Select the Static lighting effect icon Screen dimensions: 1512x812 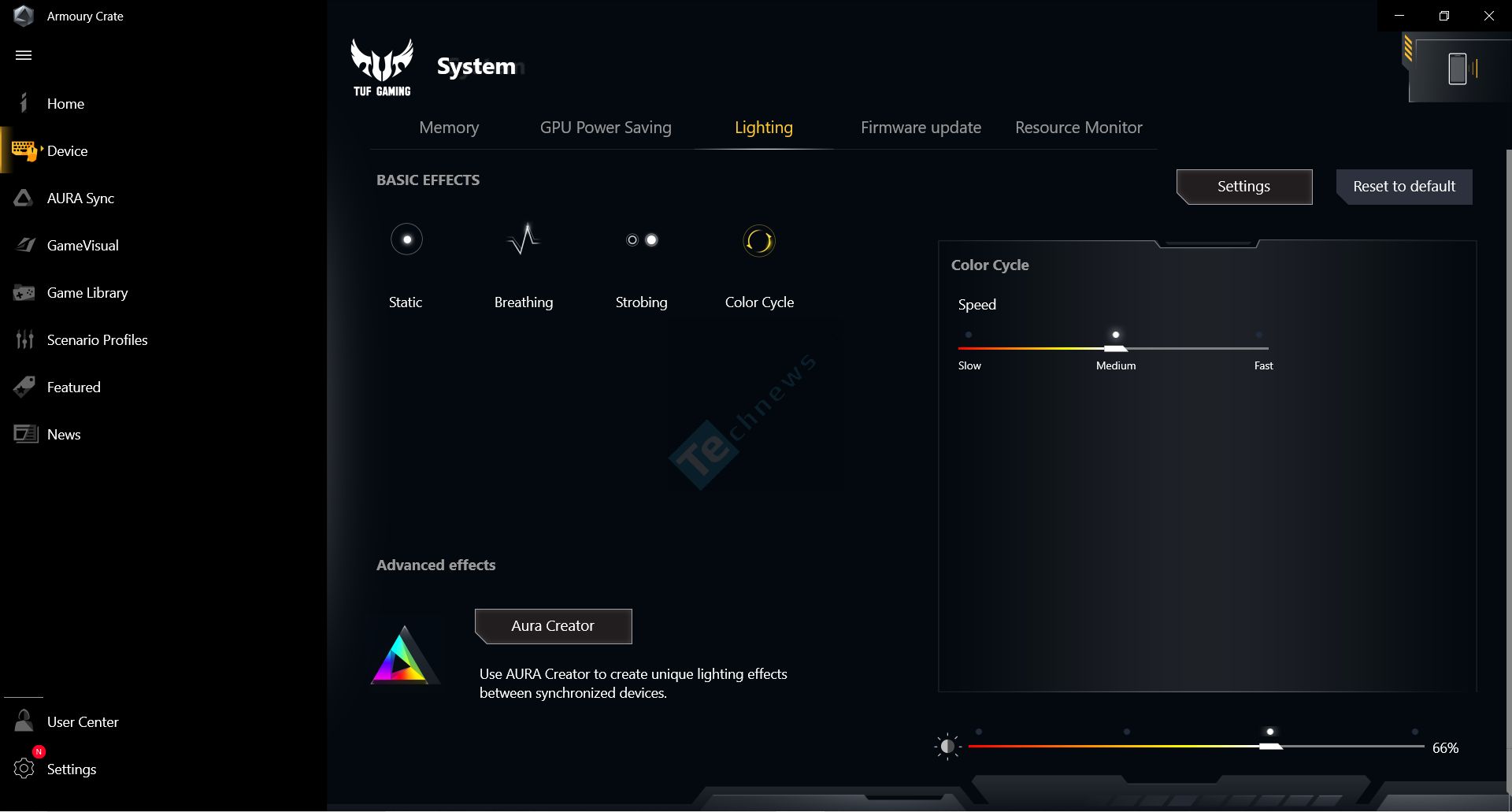(x=406, y=239)
